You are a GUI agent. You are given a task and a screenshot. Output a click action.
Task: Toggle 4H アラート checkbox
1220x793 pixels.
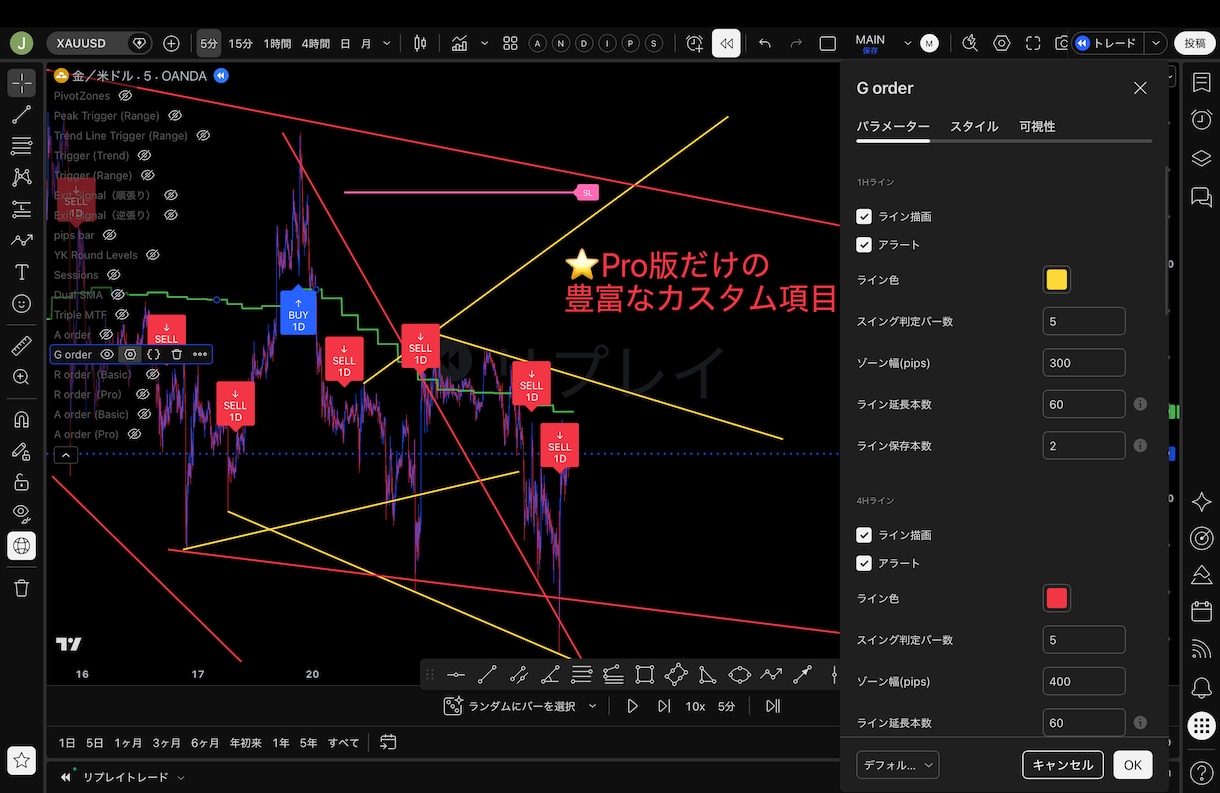tap(864, 563)
